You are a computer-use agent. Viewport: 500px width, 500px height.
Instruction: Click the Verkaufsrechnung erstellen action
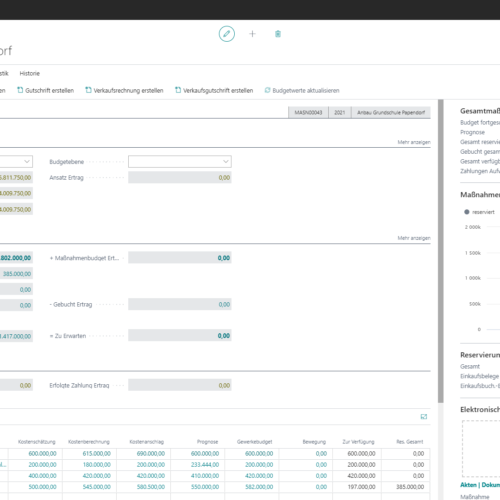click(x=124, y=90)
